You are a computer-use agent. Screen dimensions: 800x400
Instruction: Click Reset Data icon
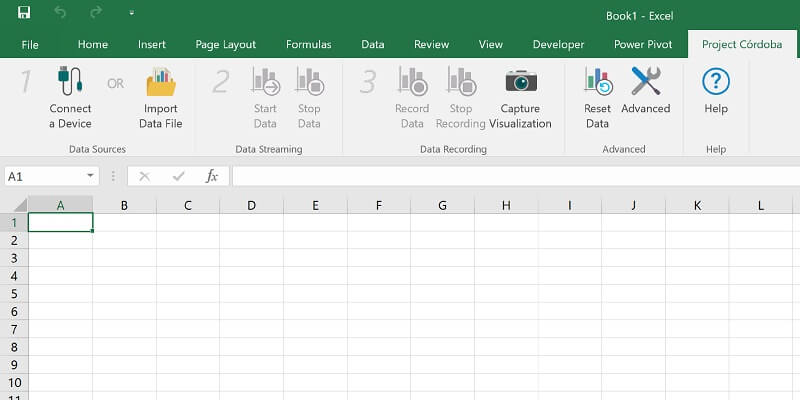598,82
